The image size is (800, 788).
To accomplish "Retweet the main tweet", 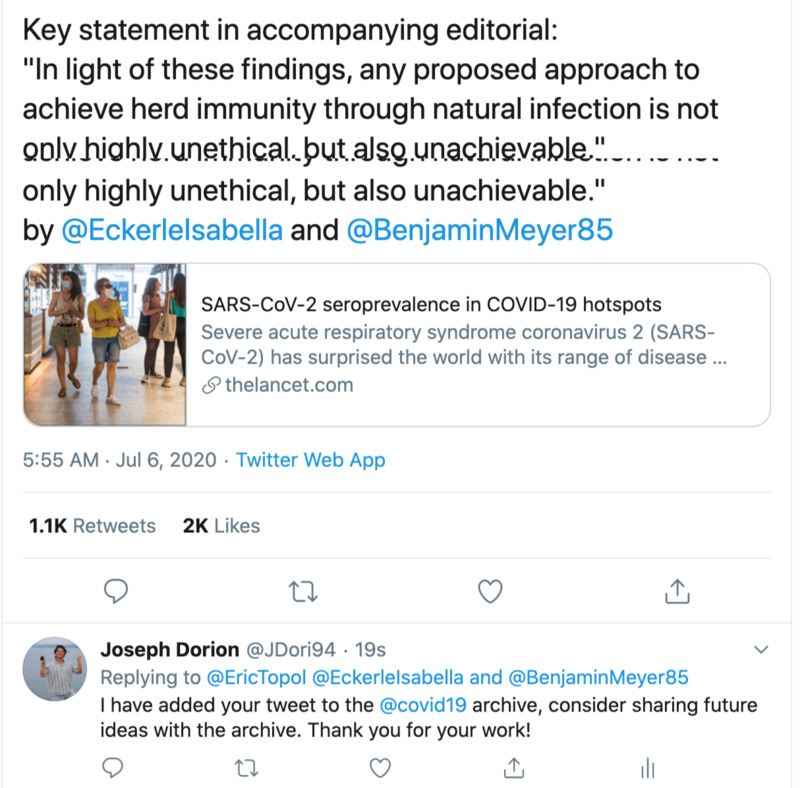I will [x=302, y=591].
